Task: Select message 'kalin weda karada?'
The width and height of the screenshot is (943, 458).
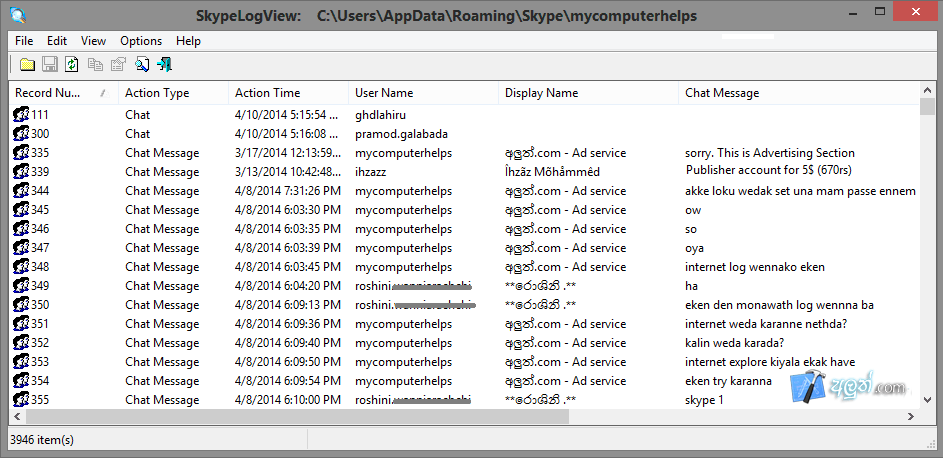Action: tap(734, 343)
